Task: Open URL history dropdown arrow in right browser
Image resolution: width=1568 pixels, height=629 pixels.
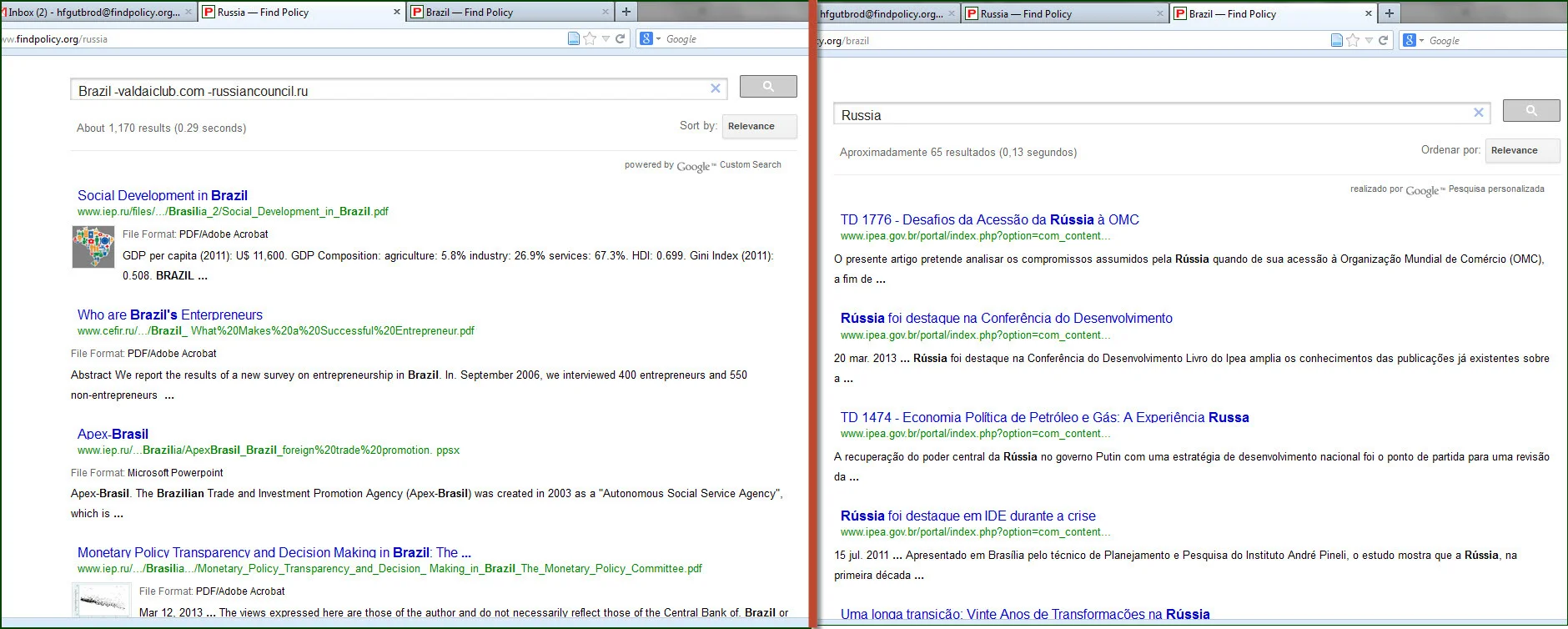Action: pyautogui.click(x=1369, y=41)
